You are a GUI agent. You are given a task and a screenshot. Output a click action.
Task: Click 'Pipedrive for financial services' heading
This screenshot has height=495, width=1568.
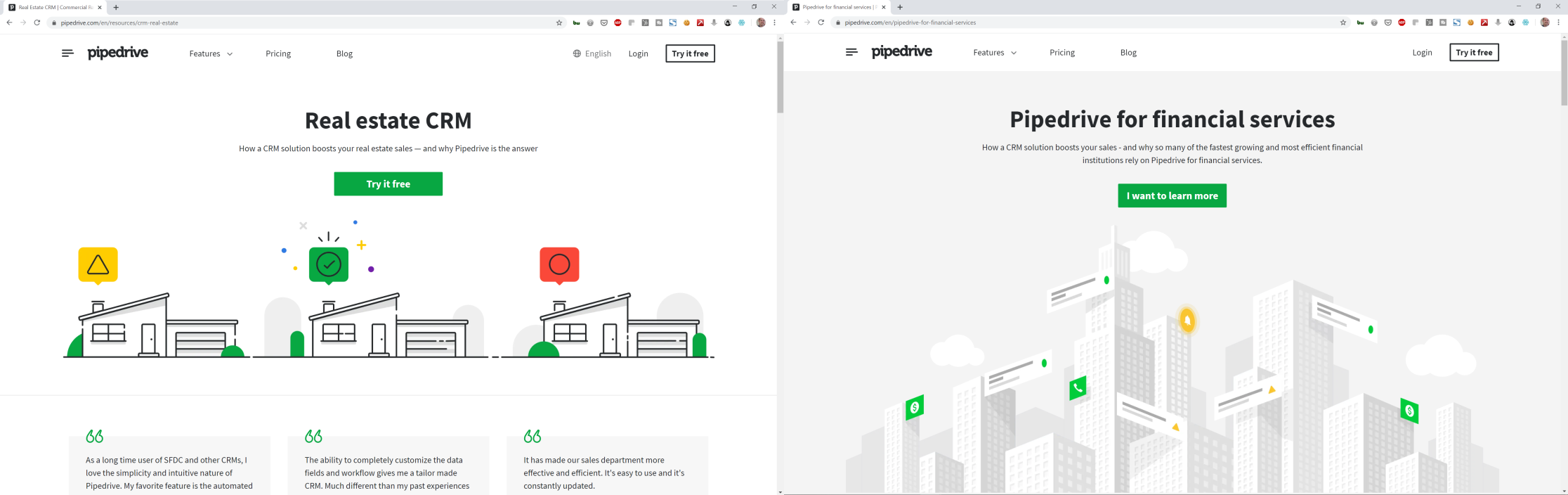tap(1172, 120)
